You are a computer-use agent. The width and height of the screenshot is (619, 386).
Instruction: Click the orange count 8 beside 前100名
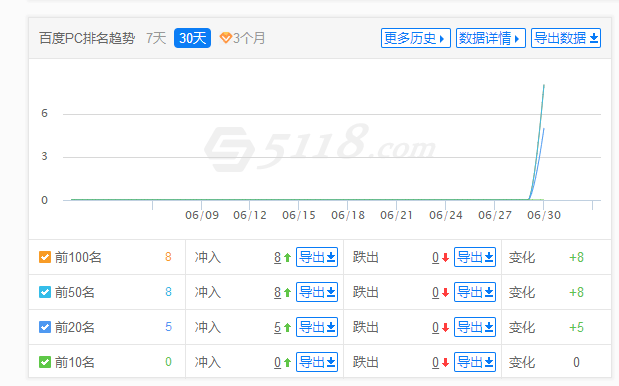point(168,257)
